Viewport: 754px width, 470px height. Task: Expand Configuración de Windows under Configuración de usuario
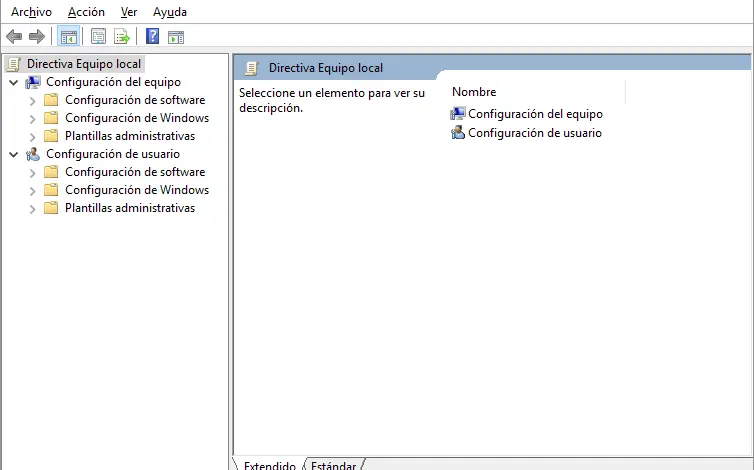coord(32,191)
